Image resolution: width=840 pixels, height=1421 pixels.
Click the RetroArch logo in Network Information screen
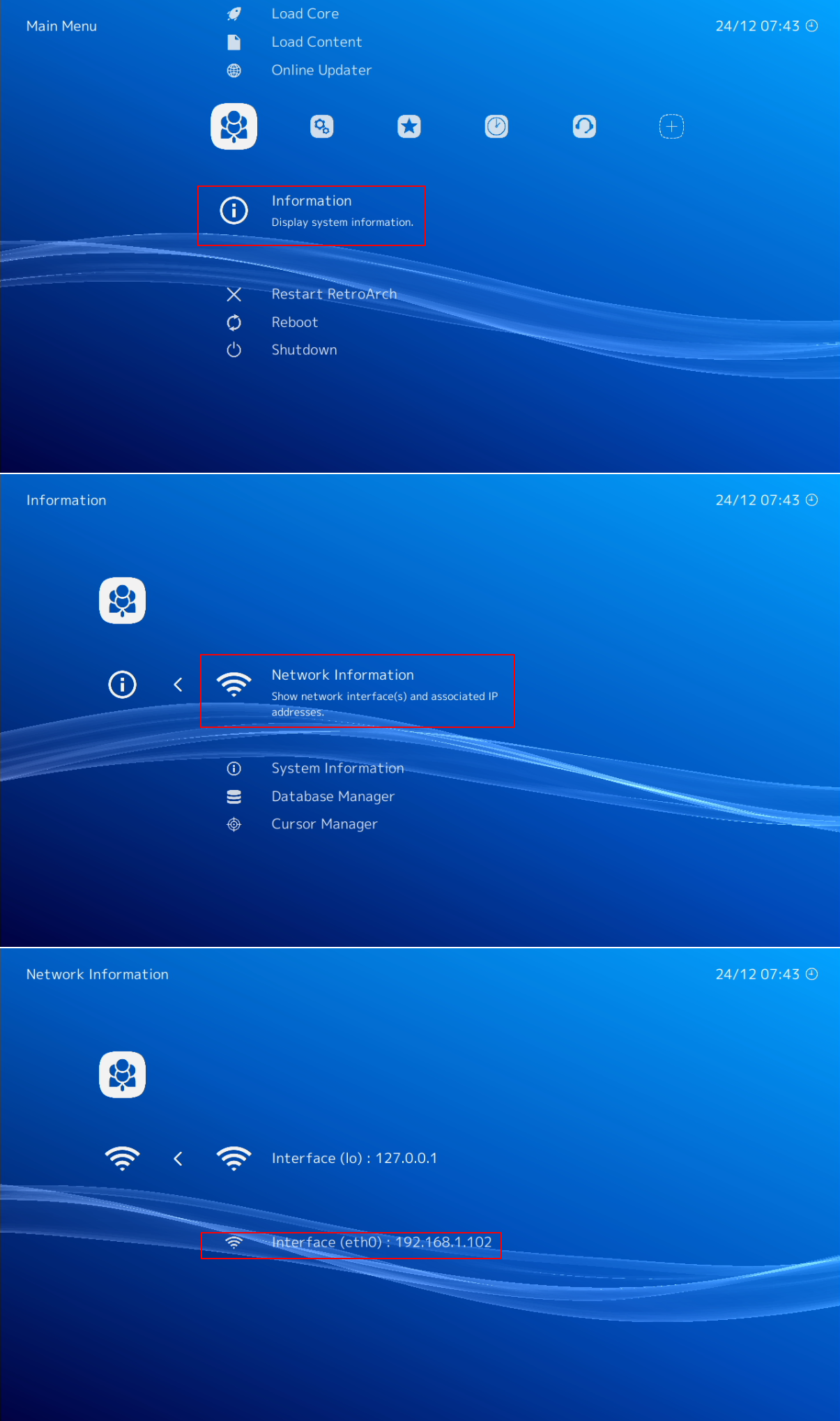coord(122,1074)
